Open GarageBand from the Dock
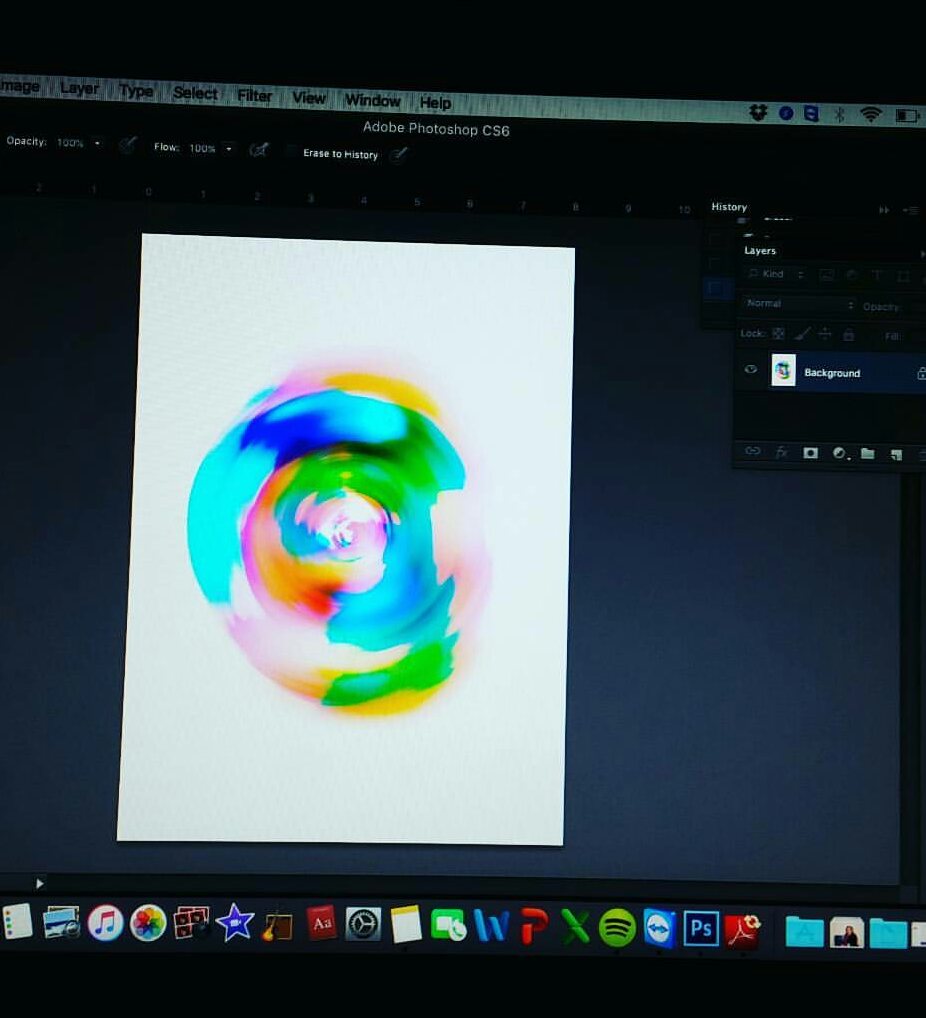This screenshot has height=1018, width=926. click(x=277, y=924)
